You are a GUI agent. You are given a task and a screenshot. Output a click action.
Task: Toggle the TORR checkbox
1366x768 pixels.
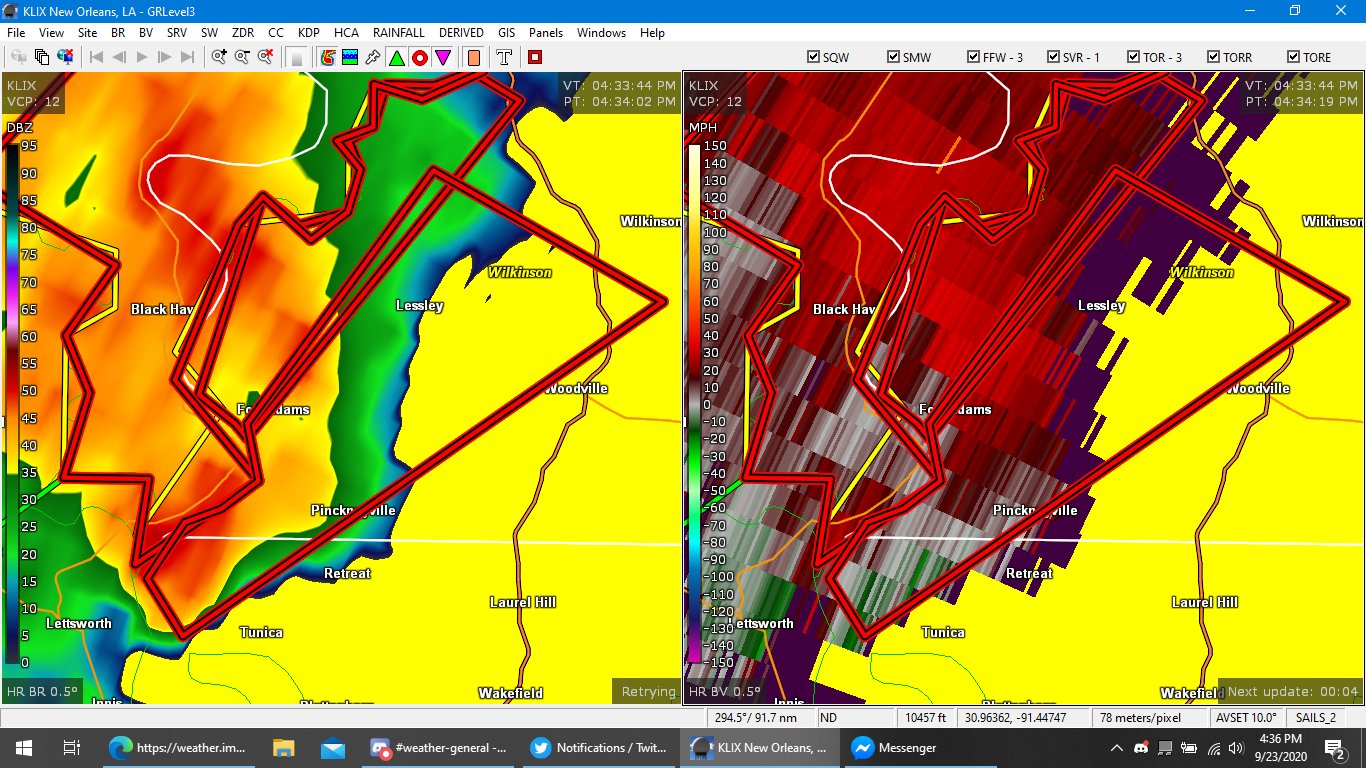[x=1213, y=57]
